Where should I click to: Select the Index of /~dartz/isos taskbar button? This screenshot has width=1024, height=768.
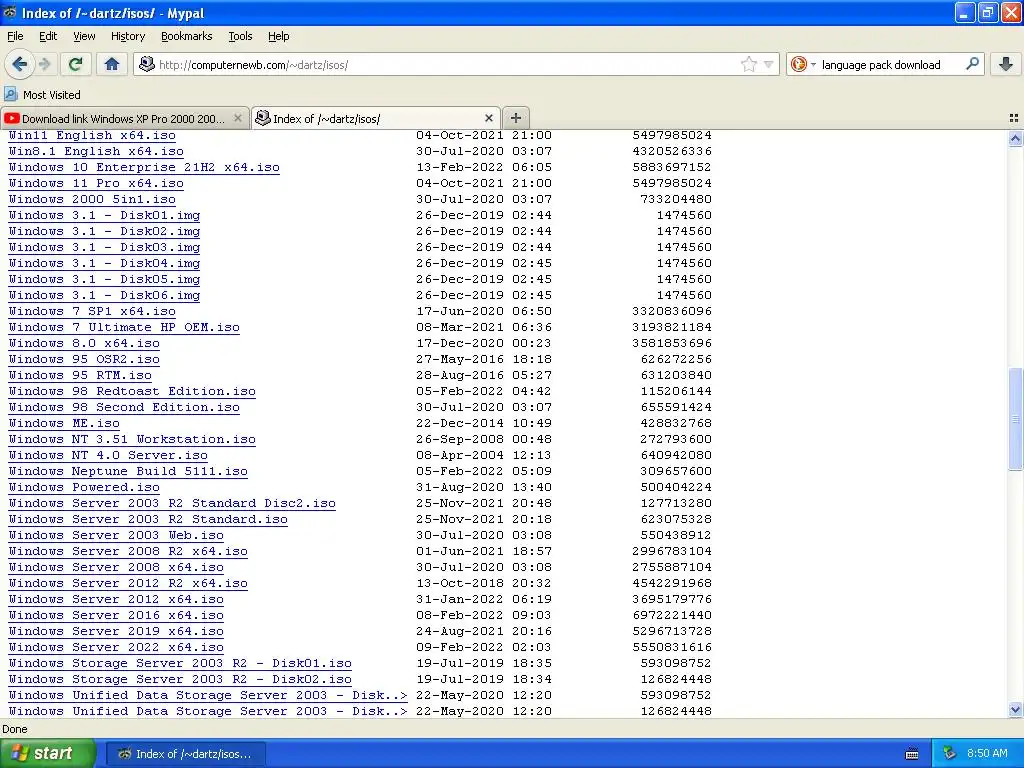click(185, 754)
